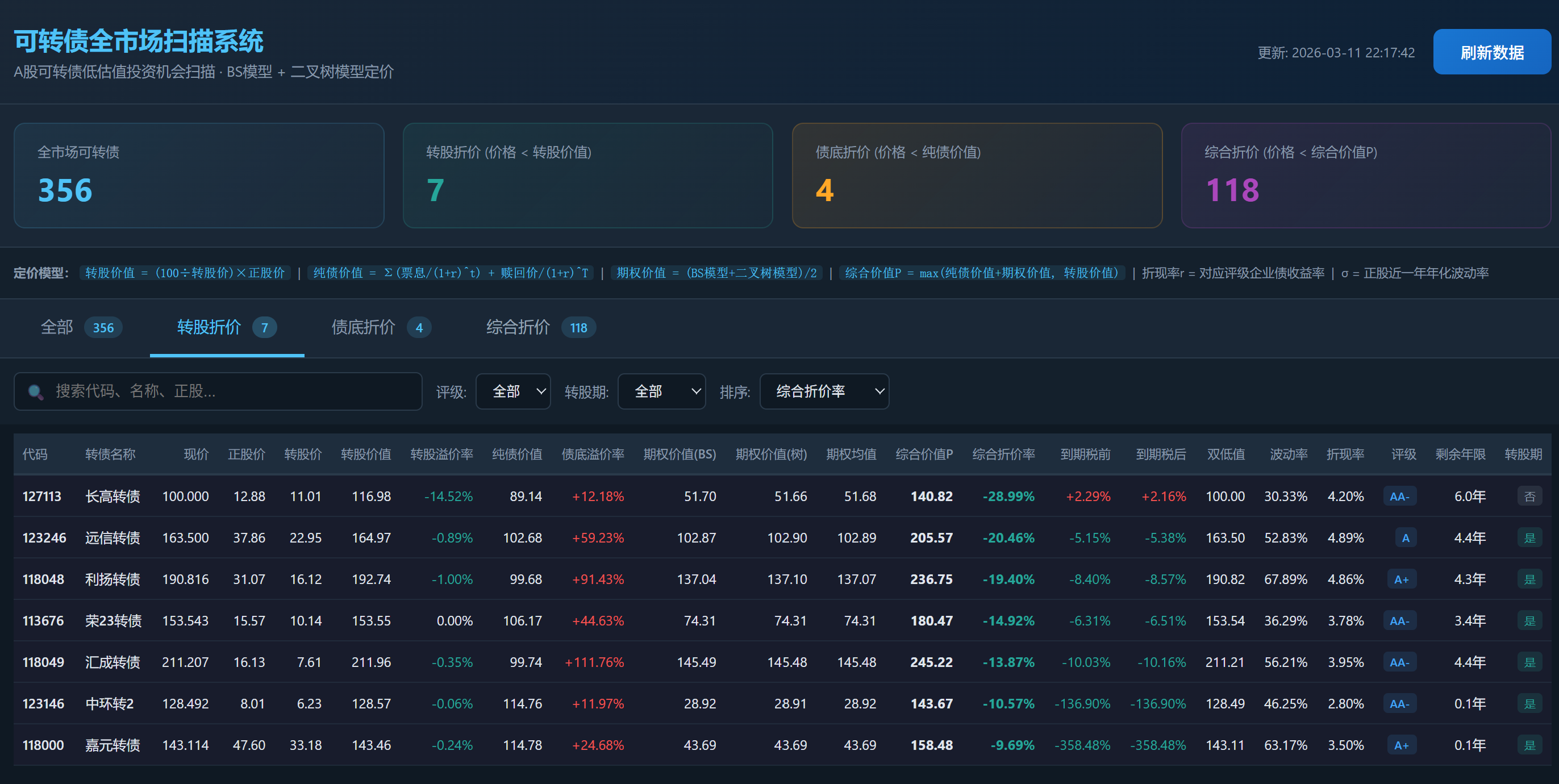Click the AA- rating badge for 长高转债
1559x784 pixels.
1399,497
